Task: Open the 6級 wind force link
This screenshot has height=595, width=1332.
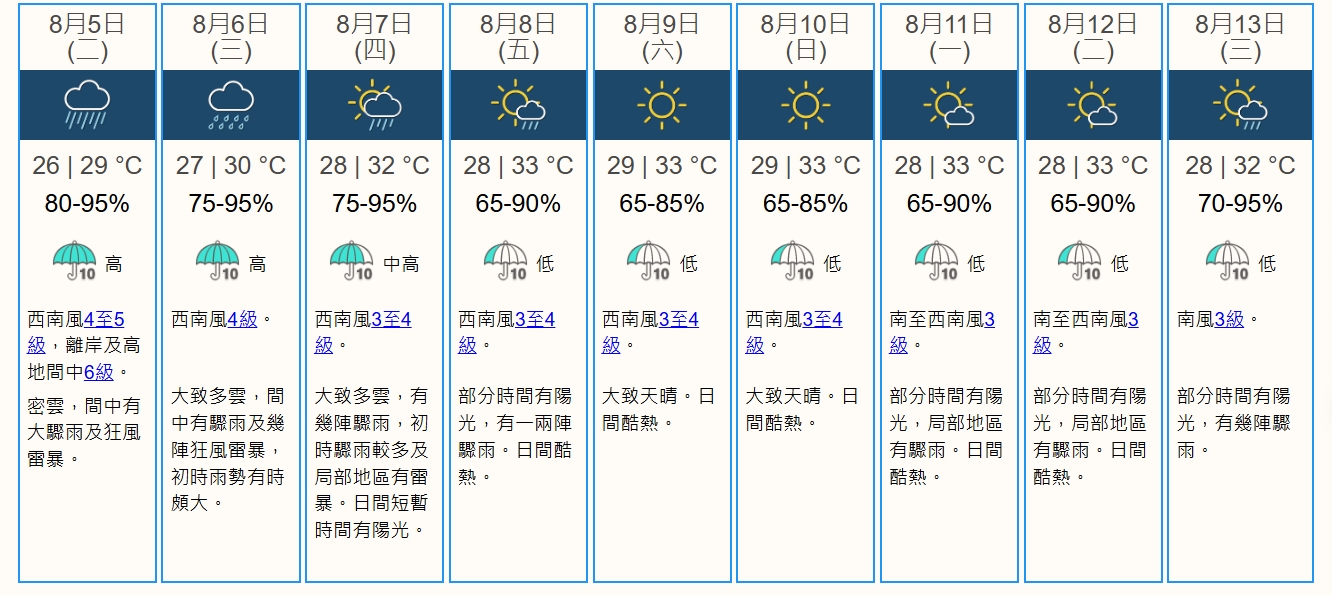Action: pos(98,372)
